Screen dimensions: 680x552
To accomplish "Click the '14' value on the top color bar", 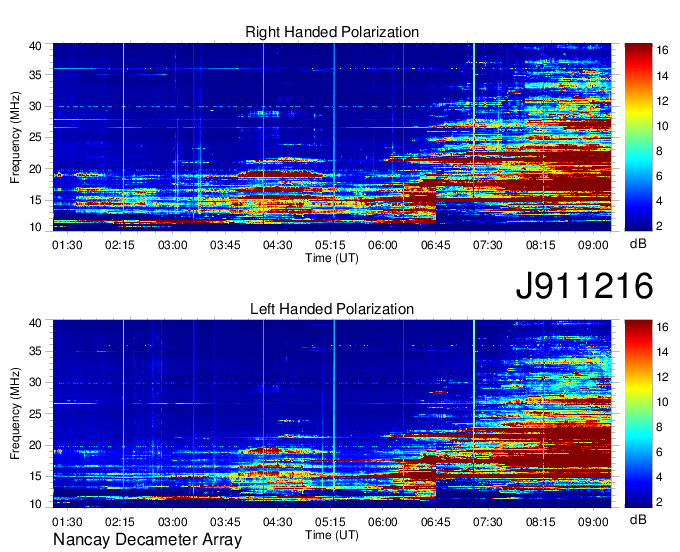I will click(x=662, y=76).
